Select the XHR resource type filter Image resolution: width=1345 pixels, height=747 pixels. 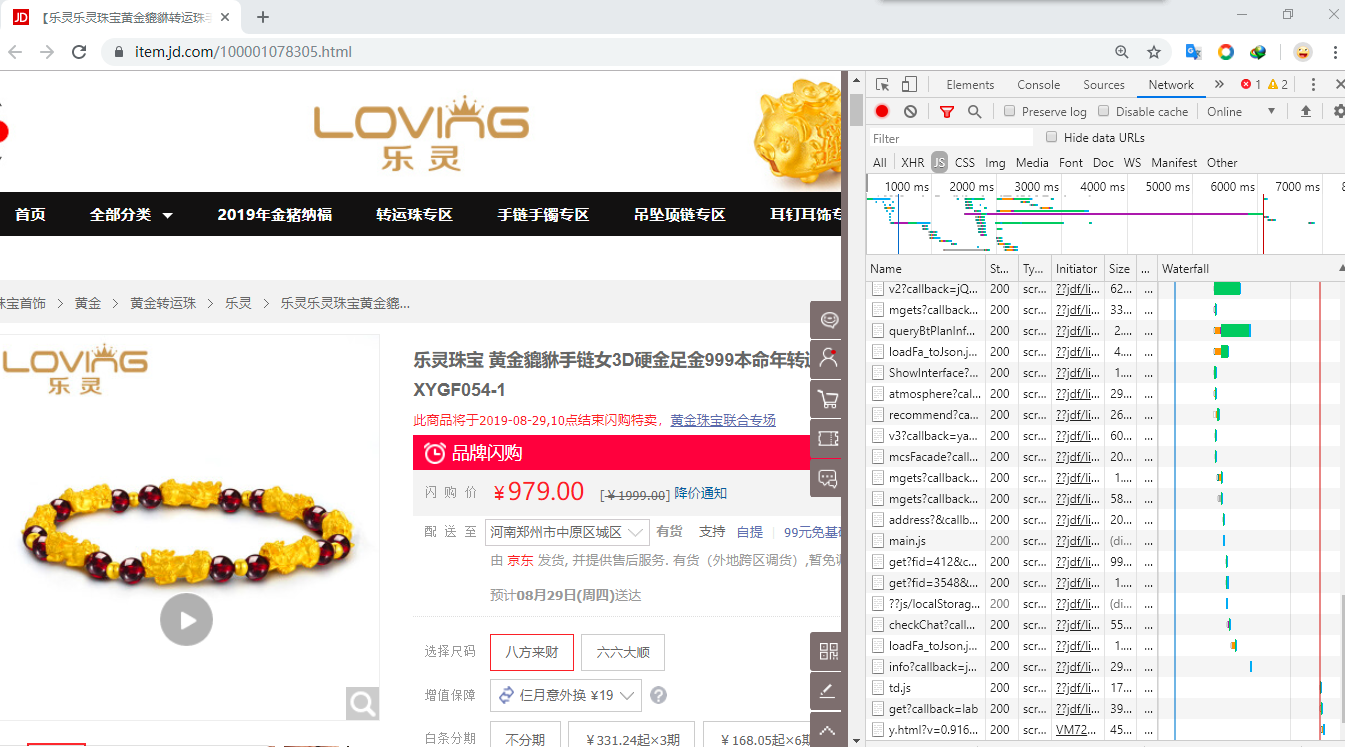pos(912,162)
